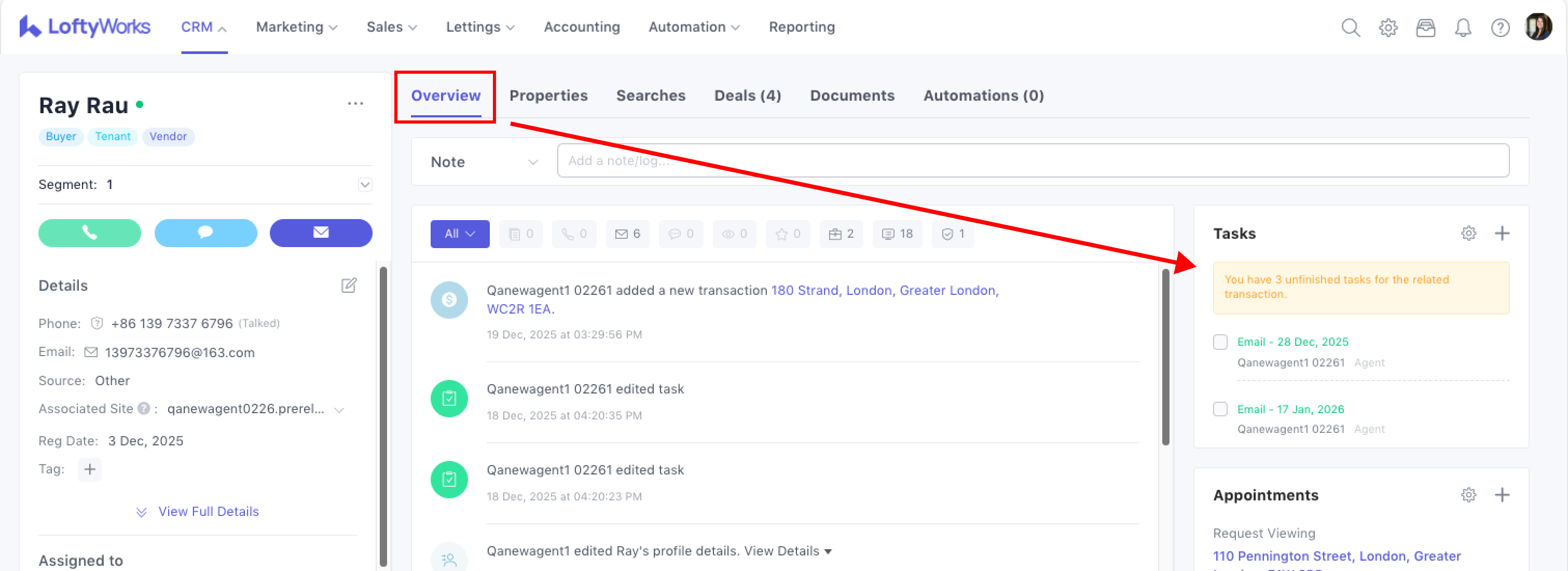Open the Tasks settings gear icon
This screenshot has width=1568, height=571.
(1468, 233)
